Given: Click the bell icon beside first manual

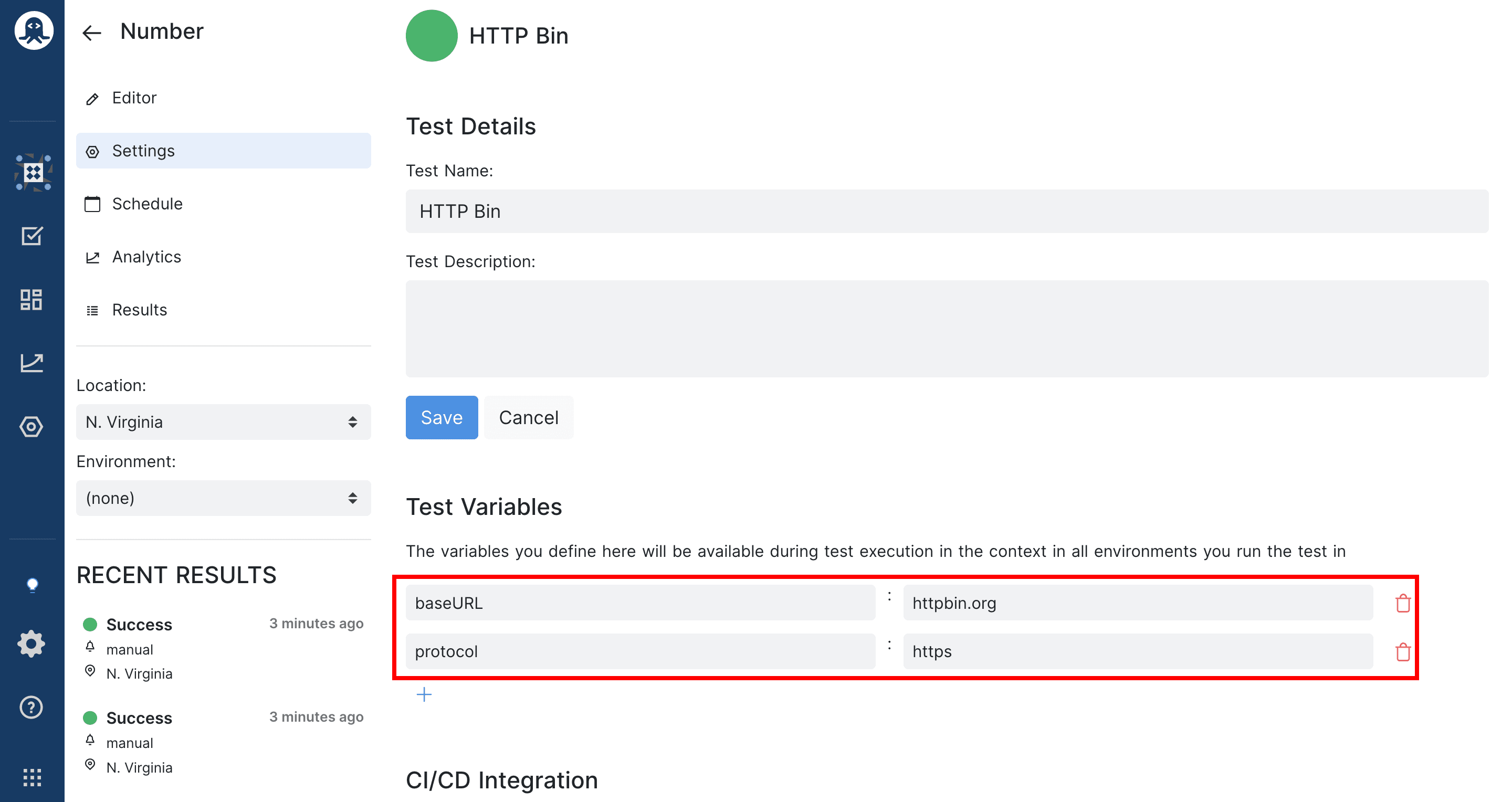Looking at the screenshot, I should 90,647.
